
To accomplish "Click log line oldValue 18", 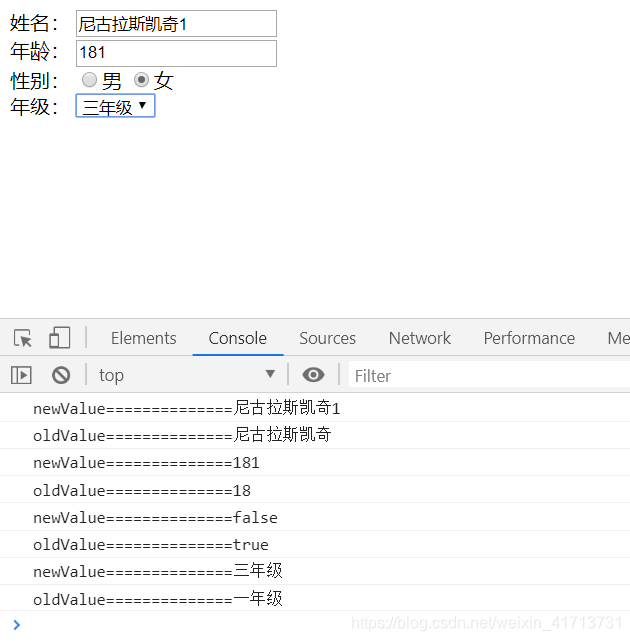I will (x=315, y=490).
